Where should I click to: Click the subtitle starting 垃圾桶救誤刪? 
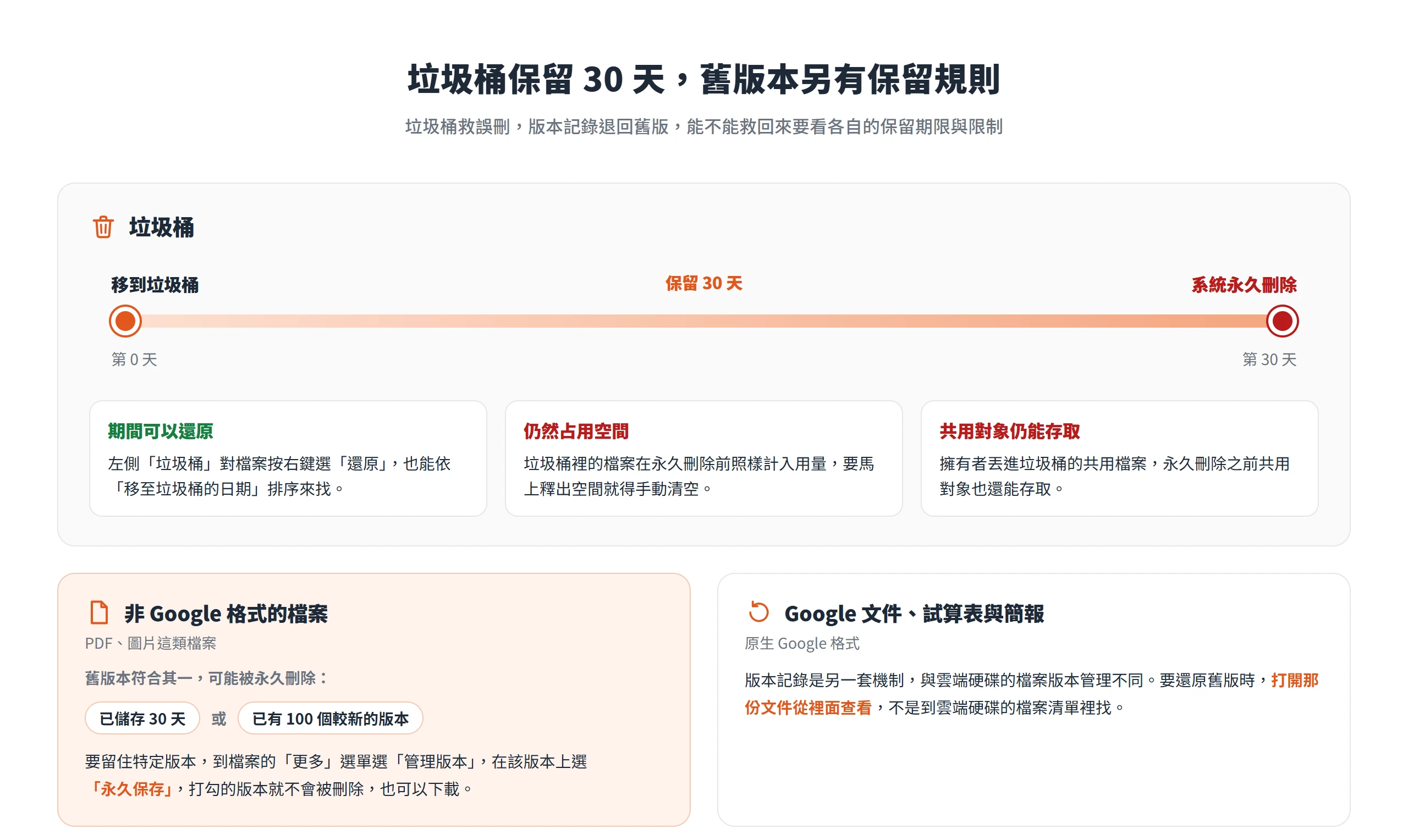pos(703,126)
